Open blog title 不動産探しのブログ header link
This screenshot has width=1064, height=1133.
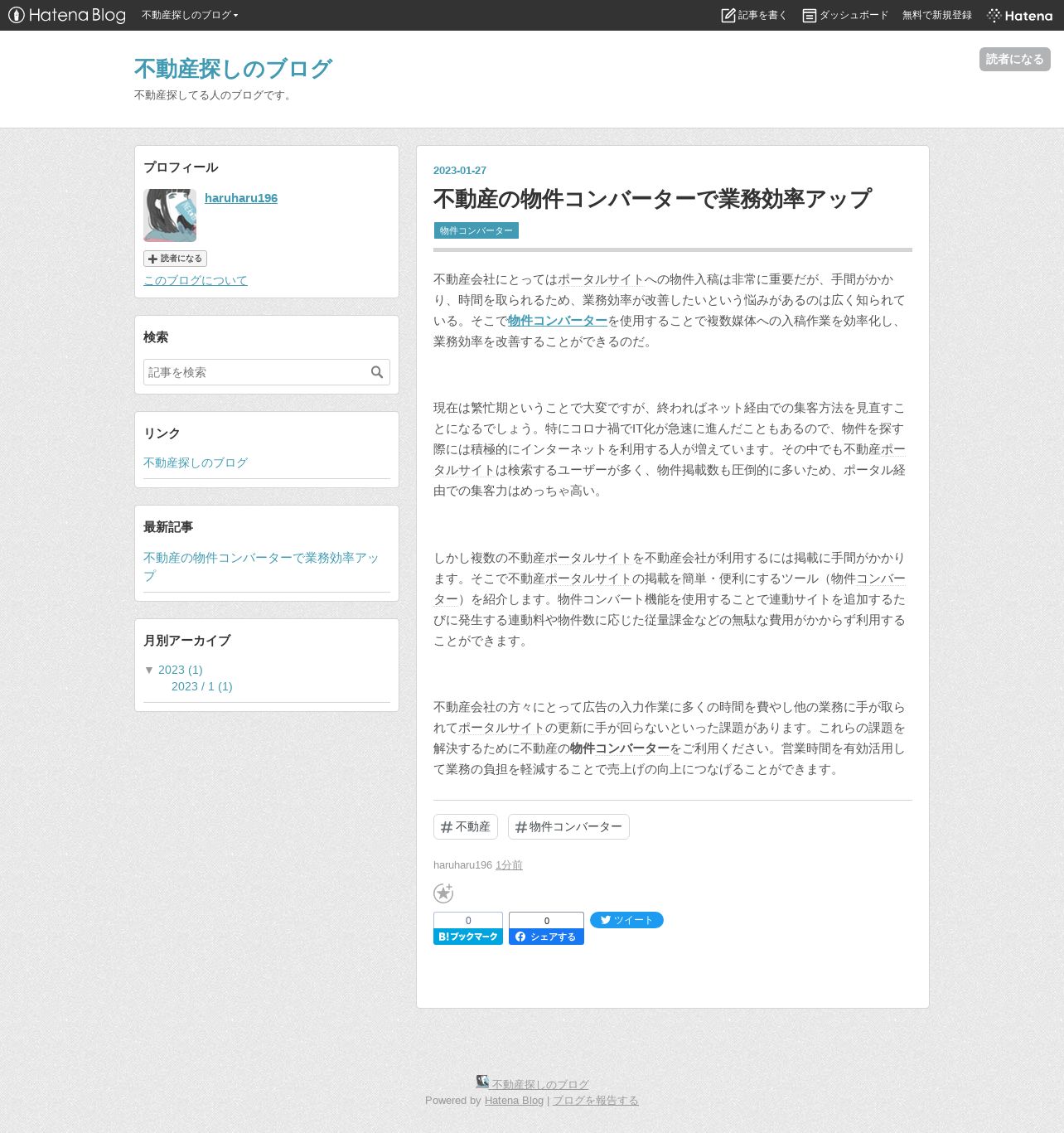click(x=233, y=68)
